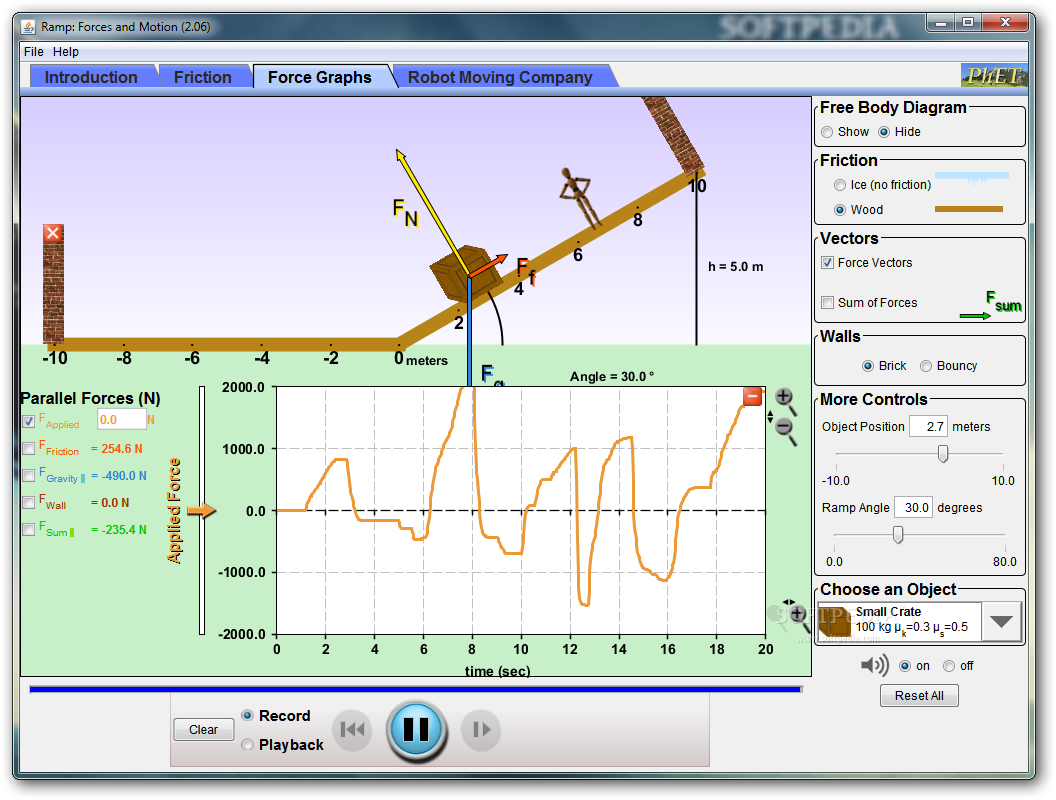Zoom out the graph vertical axis
The height and width of the screenshot is (800, 1056).
pyautogui.click(x=785, y=431)
